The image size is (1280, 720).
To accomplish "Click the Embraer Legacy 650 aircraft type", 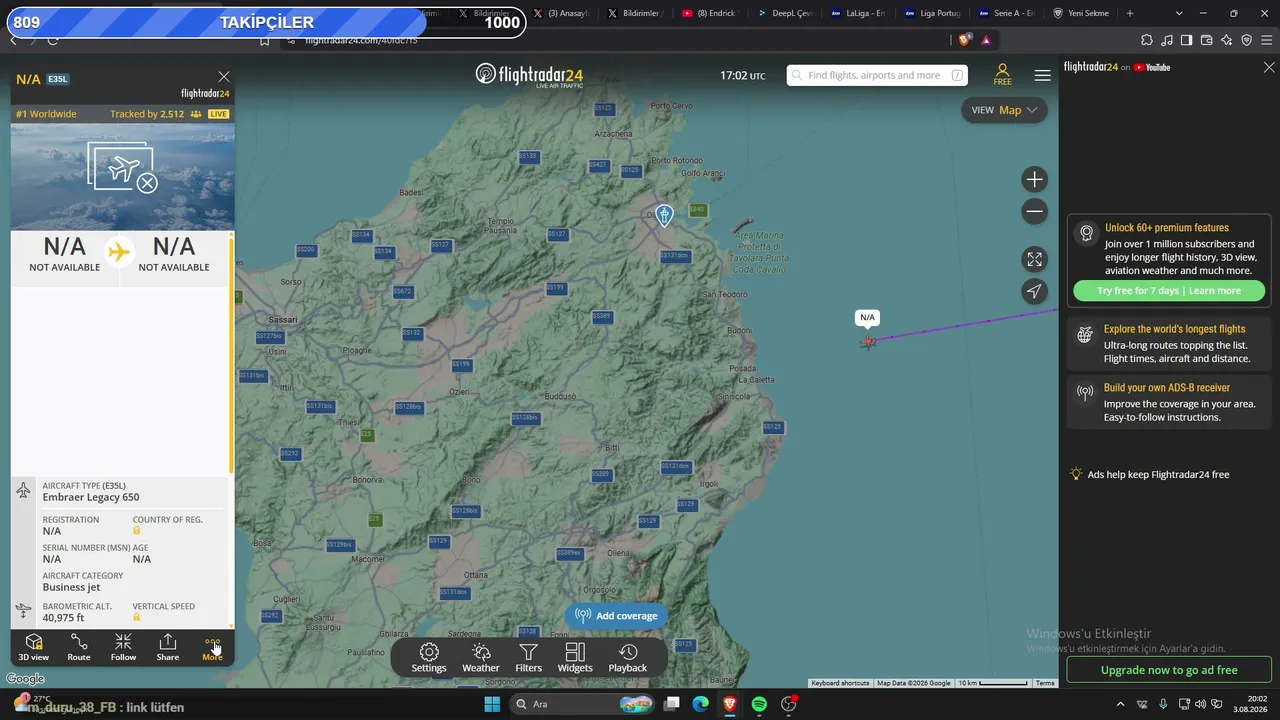I will (x=91, y=497).
